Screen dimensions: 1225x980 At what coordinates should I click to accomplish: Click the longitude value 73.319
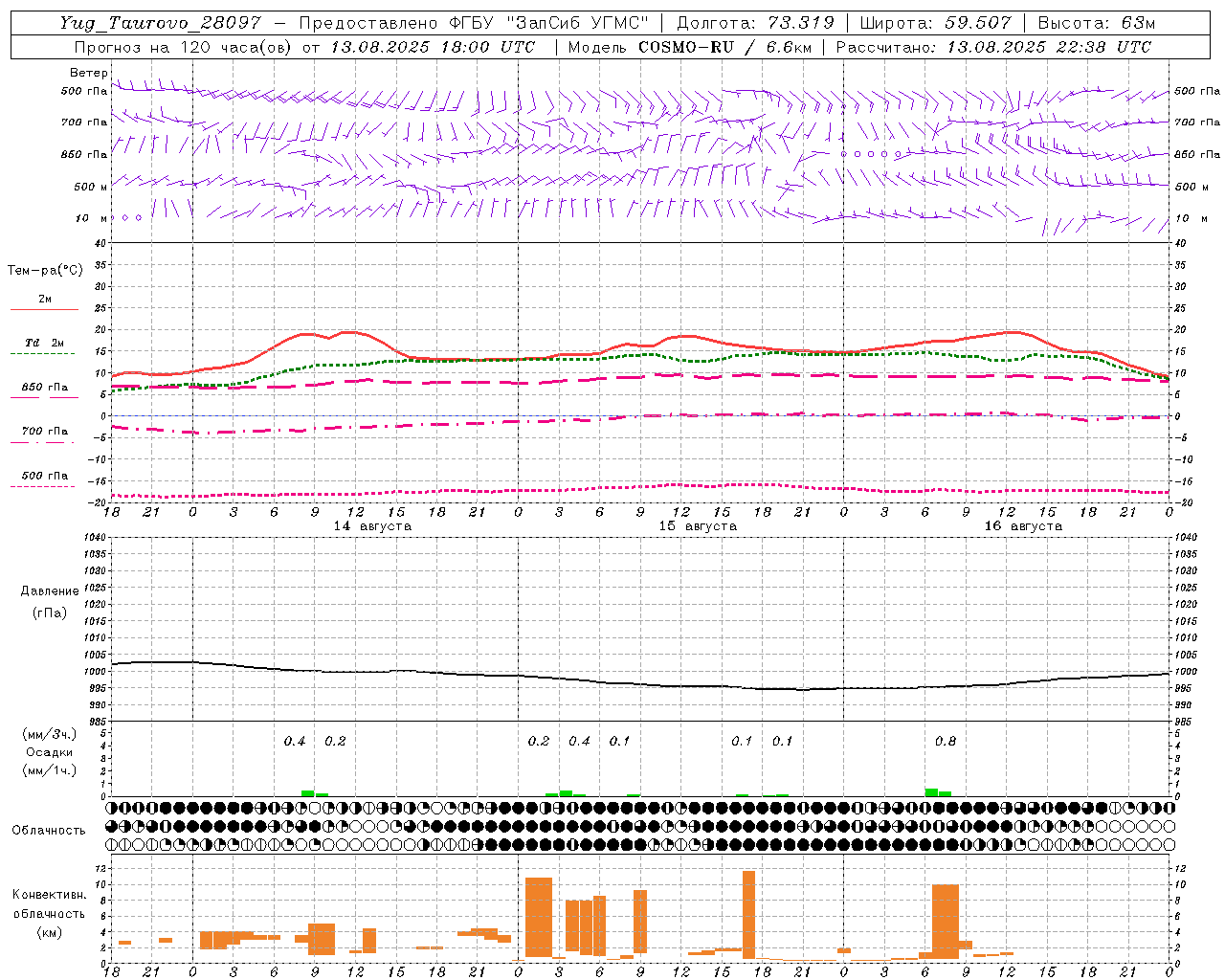801,23
